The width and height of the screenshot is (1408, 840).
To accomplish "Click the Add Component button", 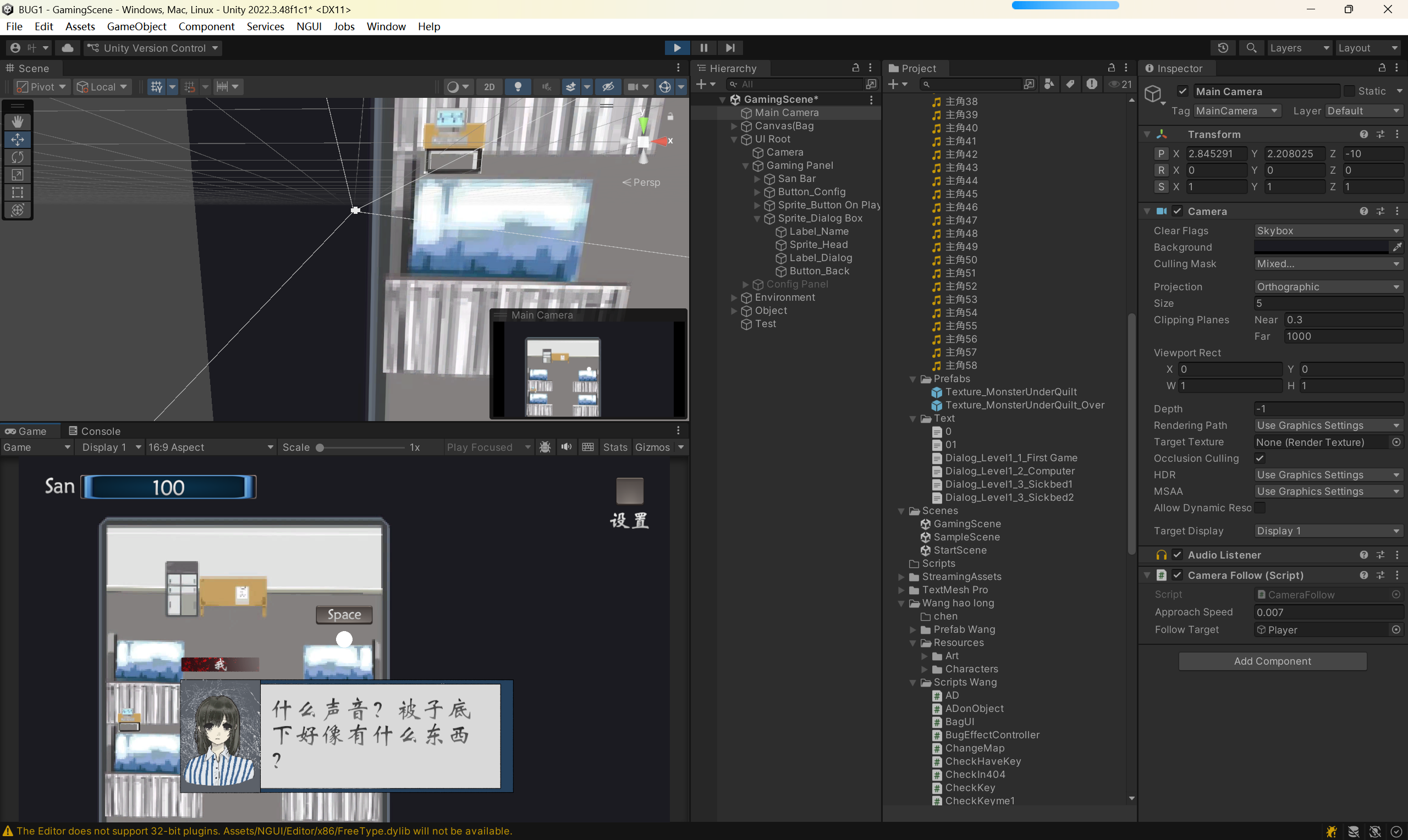I will pos(1272,661).
